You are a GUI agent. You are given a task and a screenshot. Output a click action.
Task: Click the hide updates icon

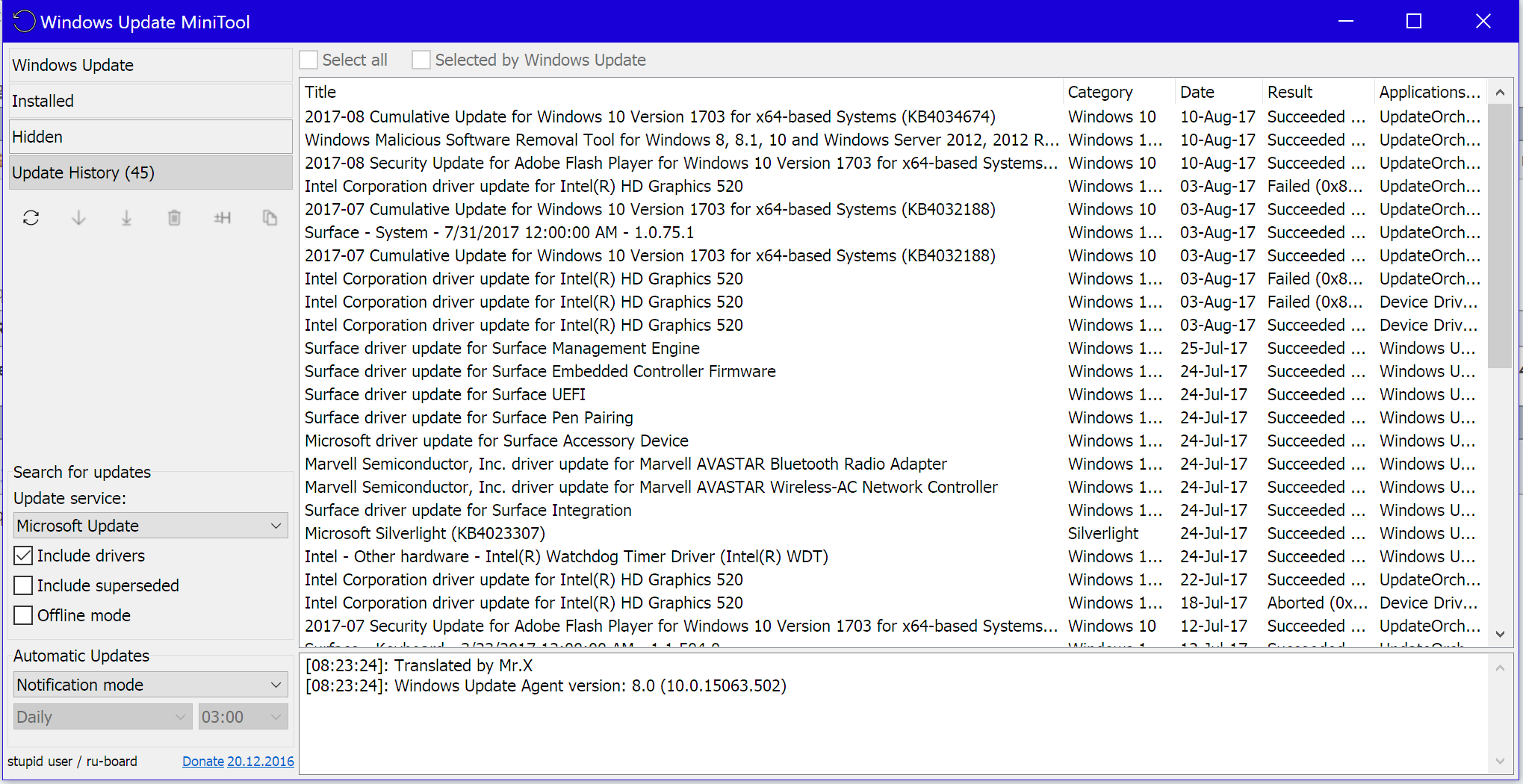click(x=222, y=218)
